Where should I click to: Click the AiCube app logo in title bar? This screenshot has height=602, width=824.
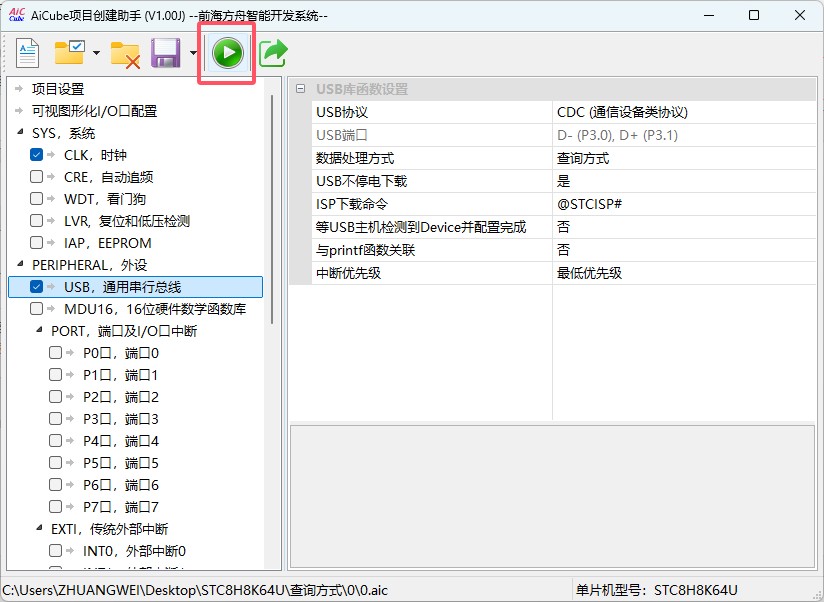click(x=16, y=15)
